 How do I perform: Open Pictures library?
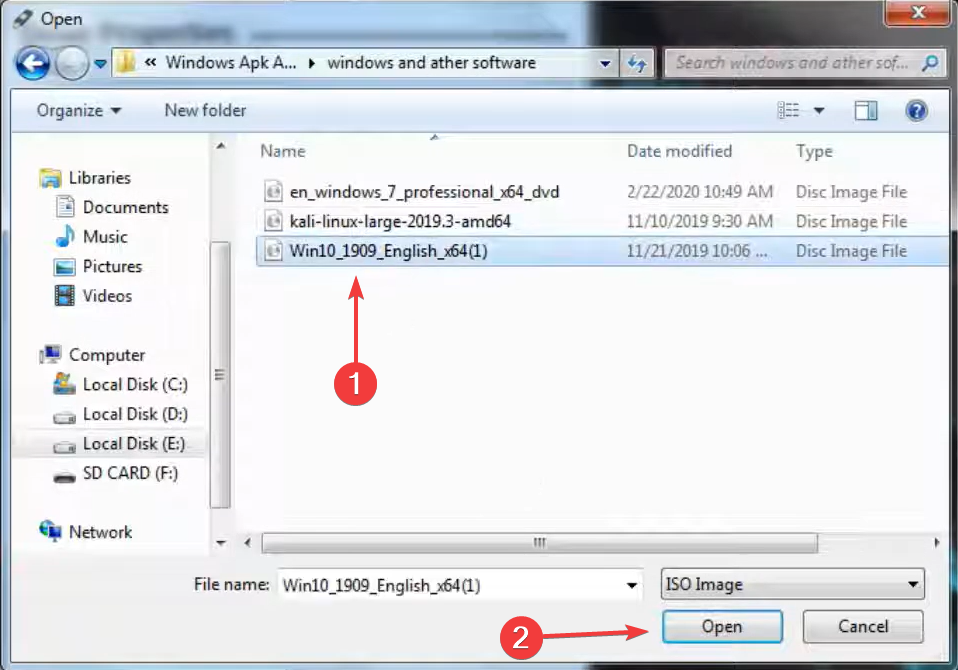112,266
